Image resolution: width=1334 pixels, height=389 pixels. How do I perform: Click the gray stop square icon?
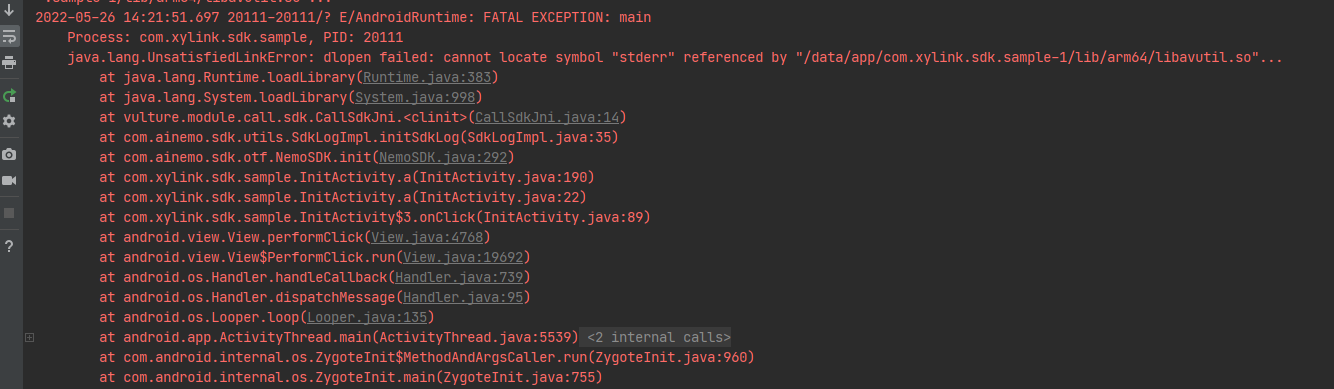coord(9,212)
